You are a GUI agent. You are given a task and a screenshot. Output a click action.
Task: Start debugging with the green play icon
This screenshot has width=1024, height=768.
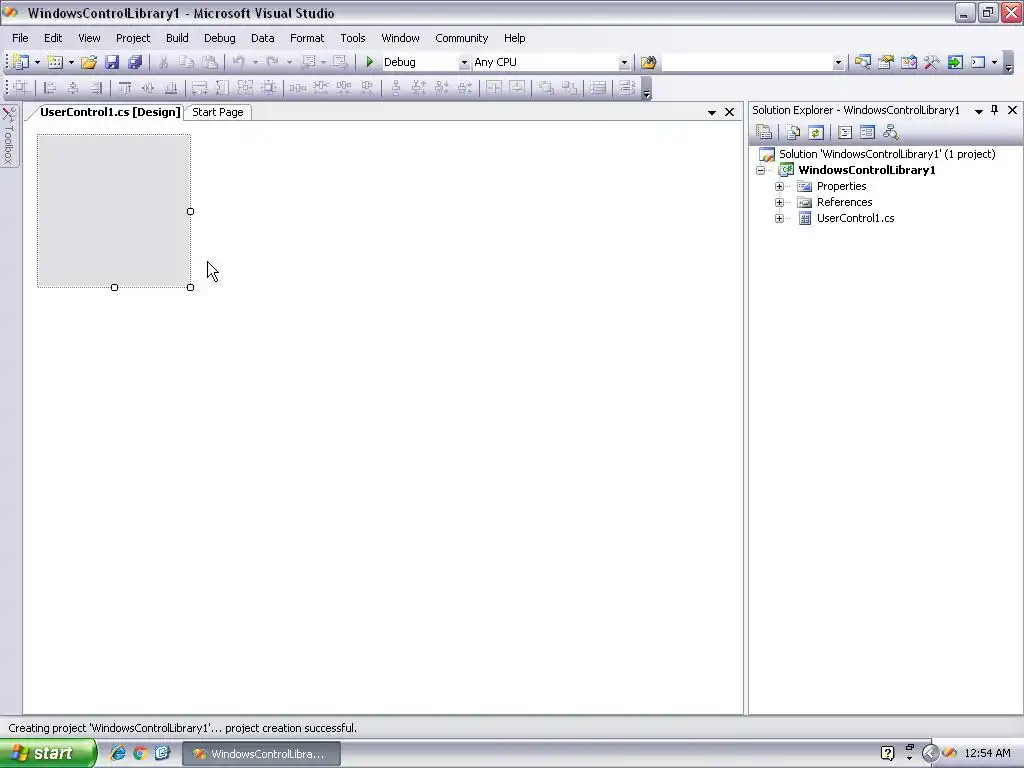coord(370,62)
